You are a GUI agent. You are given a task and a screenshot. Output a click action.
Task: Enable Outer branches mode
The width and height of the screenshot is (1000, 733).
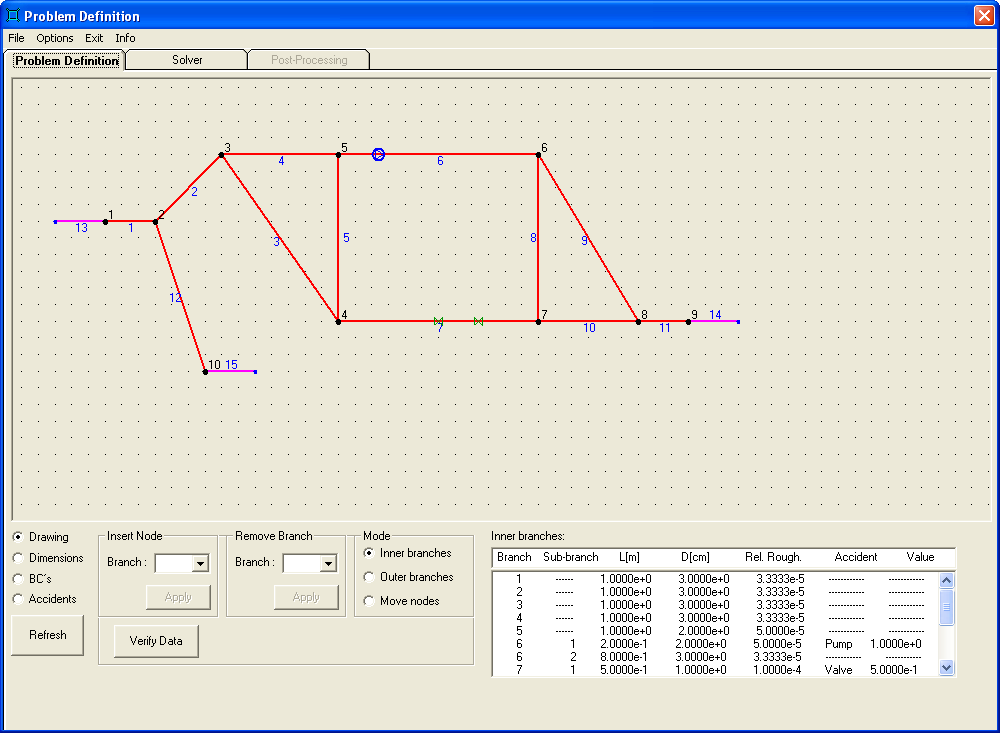point(370,577)
